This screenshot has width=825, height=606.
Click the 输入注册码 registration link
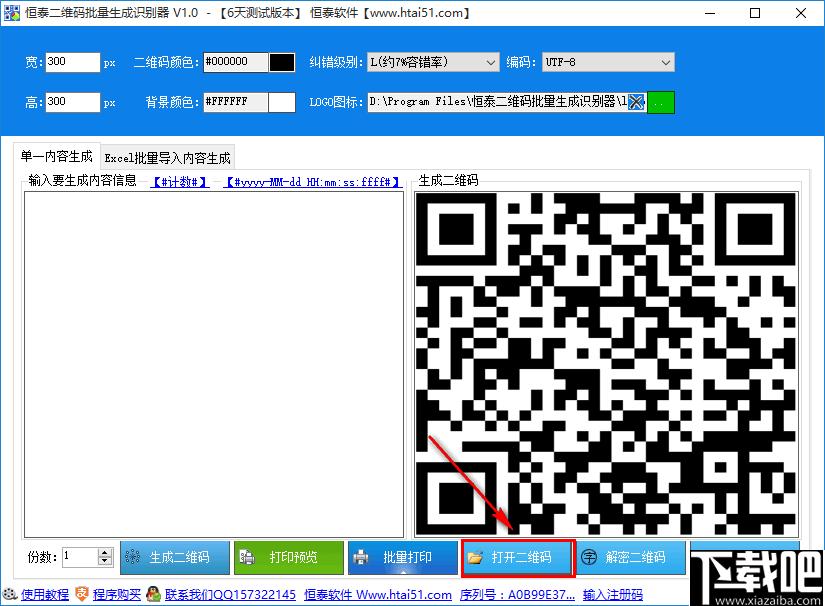(613, 594)
